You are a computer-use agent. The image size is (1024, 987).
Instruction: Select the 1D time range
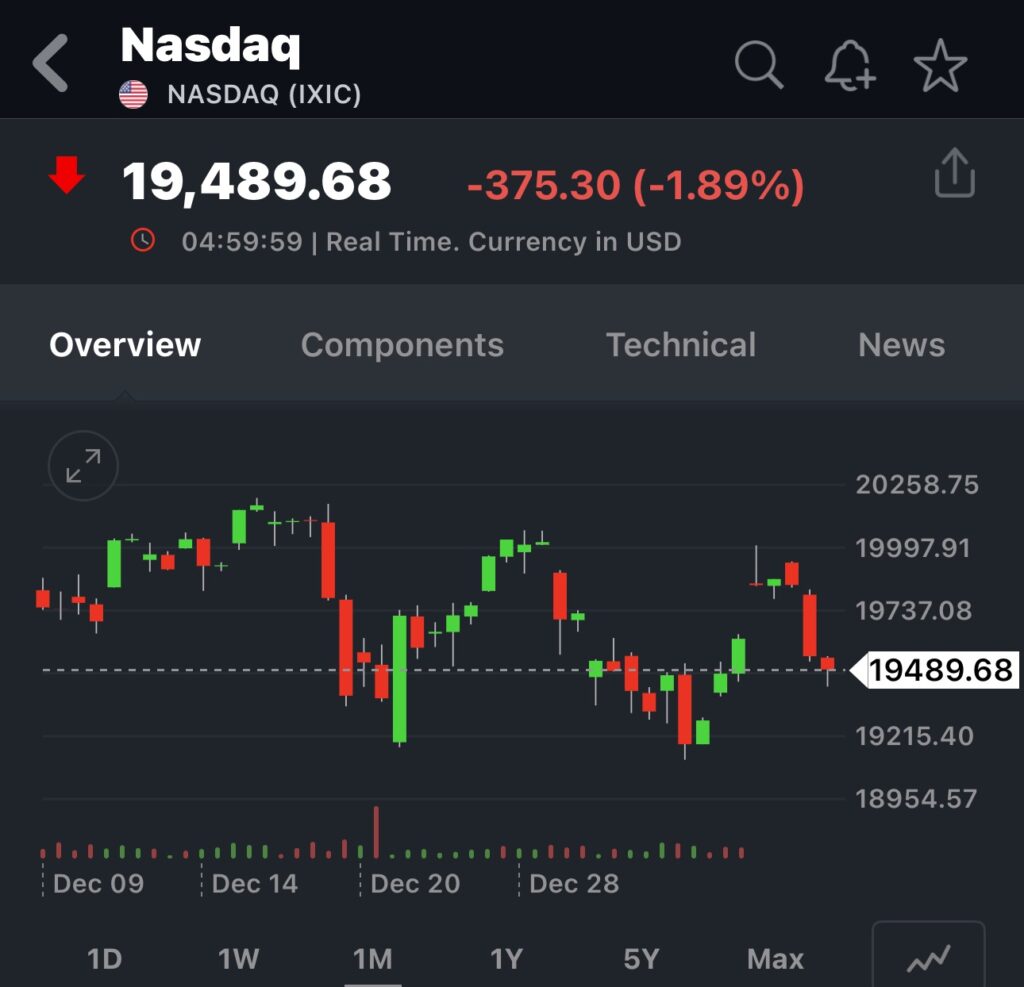[104, 959]
